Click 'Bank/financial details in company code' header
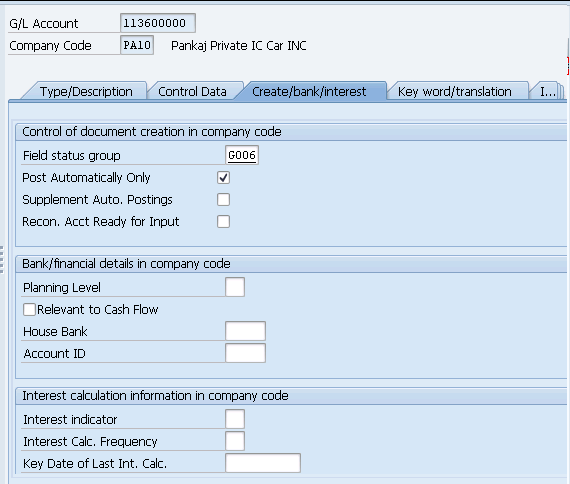Screen dimensions: 570x484 (x=126, y=264)
